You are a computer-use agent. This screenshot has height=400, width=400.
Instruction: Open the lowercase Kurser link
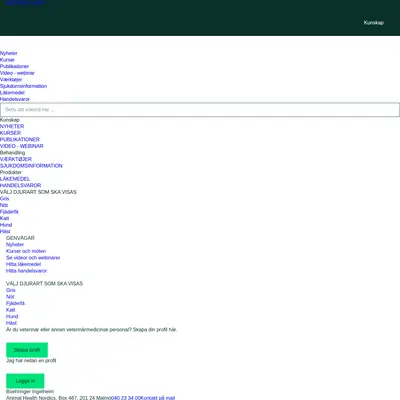tap(7, 60)
